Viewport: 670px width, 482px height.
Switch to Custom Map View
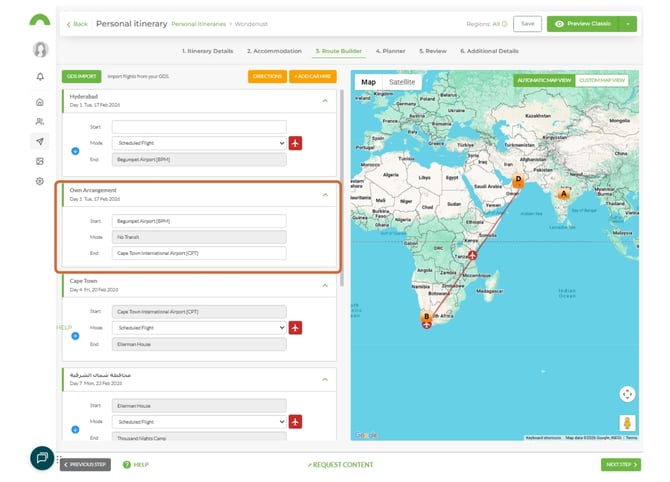(x=602, y=80)
